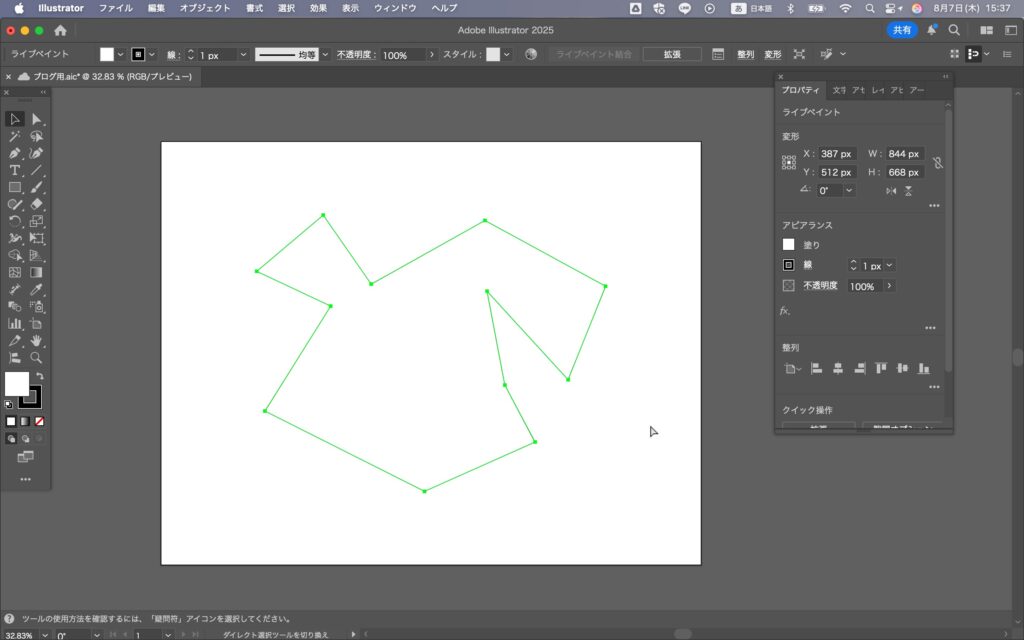The height and width of the screenshot is (640, 1024).
Task: Toggle flip horizontal in Properties panel
Action: coord(891,191)
